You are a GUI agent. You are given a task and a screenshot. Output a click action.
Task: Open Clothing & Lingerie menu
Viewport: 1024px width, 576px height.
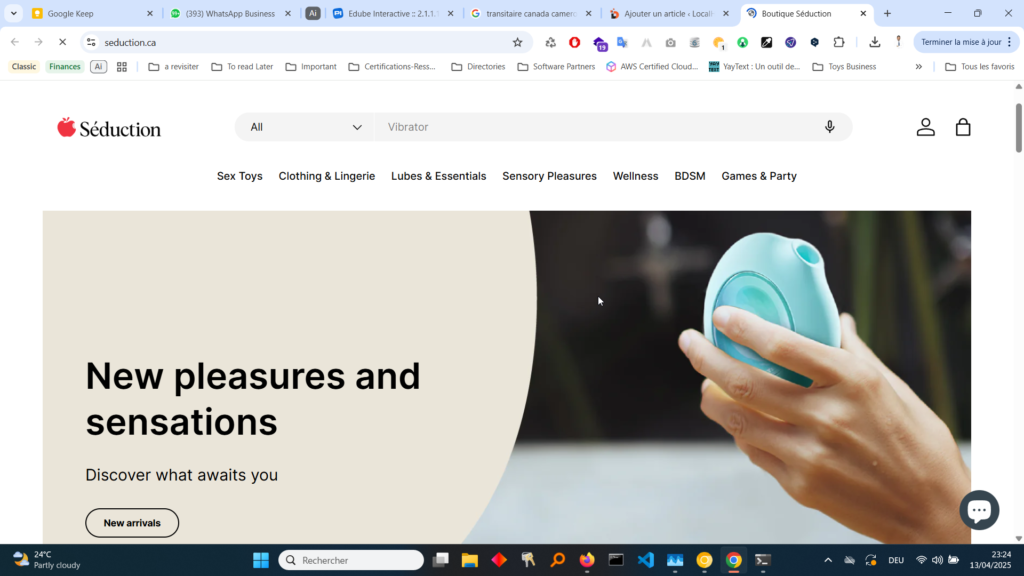[x=327, y=176]
